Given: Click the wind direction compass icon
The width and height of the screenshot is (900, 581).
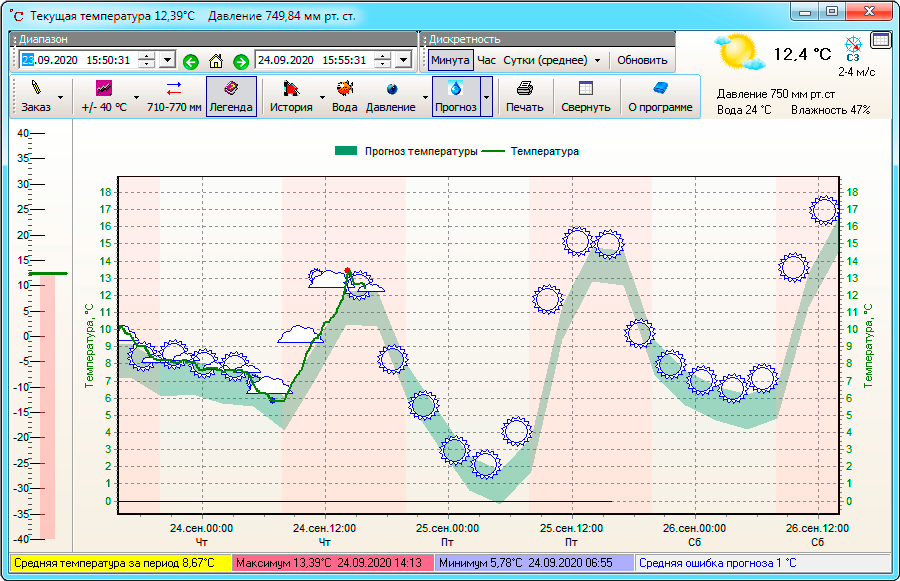Looking at the screenshot, I should pos(853,45).
